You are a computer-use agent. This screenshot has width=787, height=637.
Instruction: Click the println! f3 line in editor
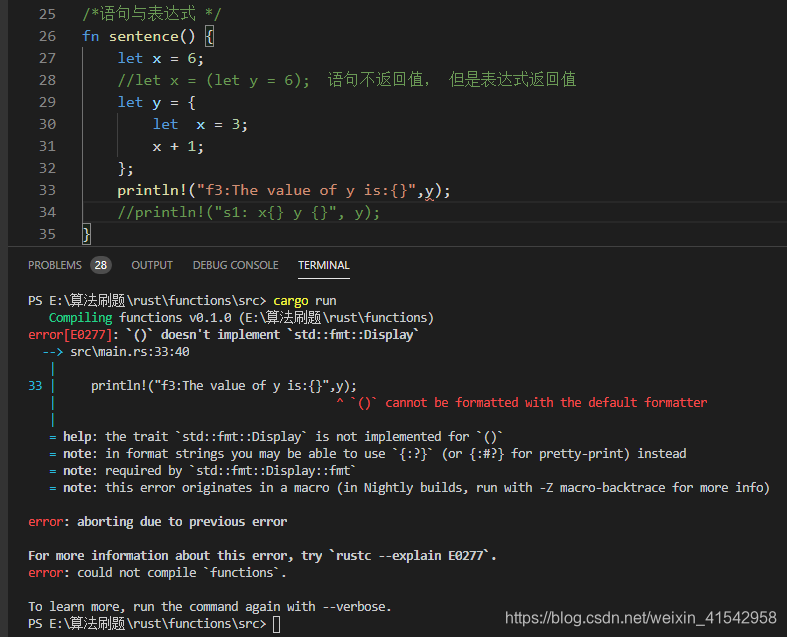pyautogui.click(x=284, y=190)
